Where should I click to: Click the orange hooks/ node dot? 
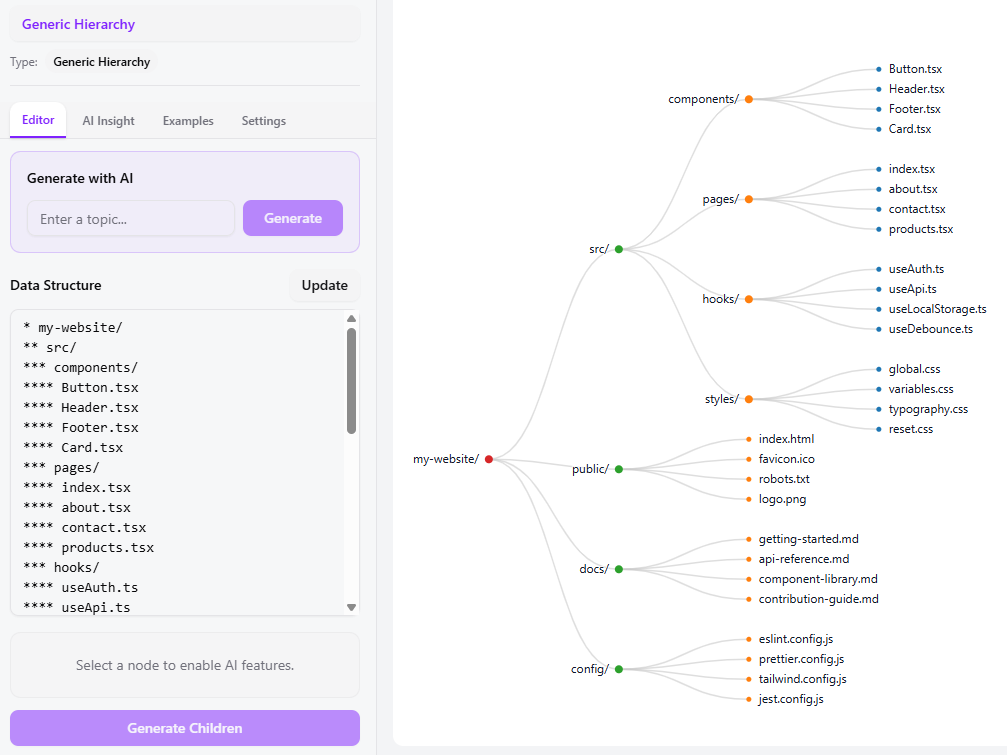pos(751,298)
